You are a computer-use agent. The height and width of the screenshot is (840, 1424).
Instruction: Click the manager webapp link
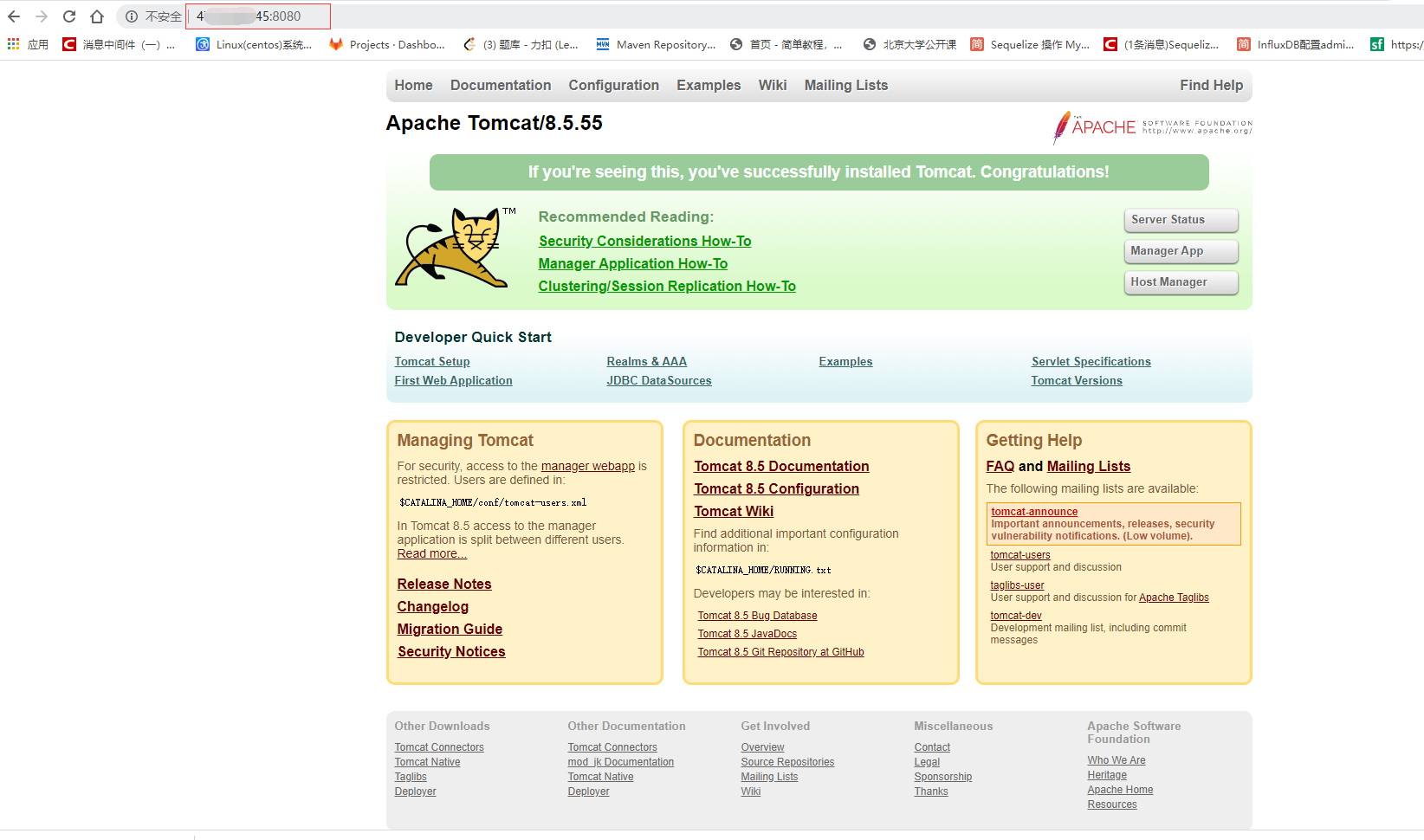pos(588,466)
